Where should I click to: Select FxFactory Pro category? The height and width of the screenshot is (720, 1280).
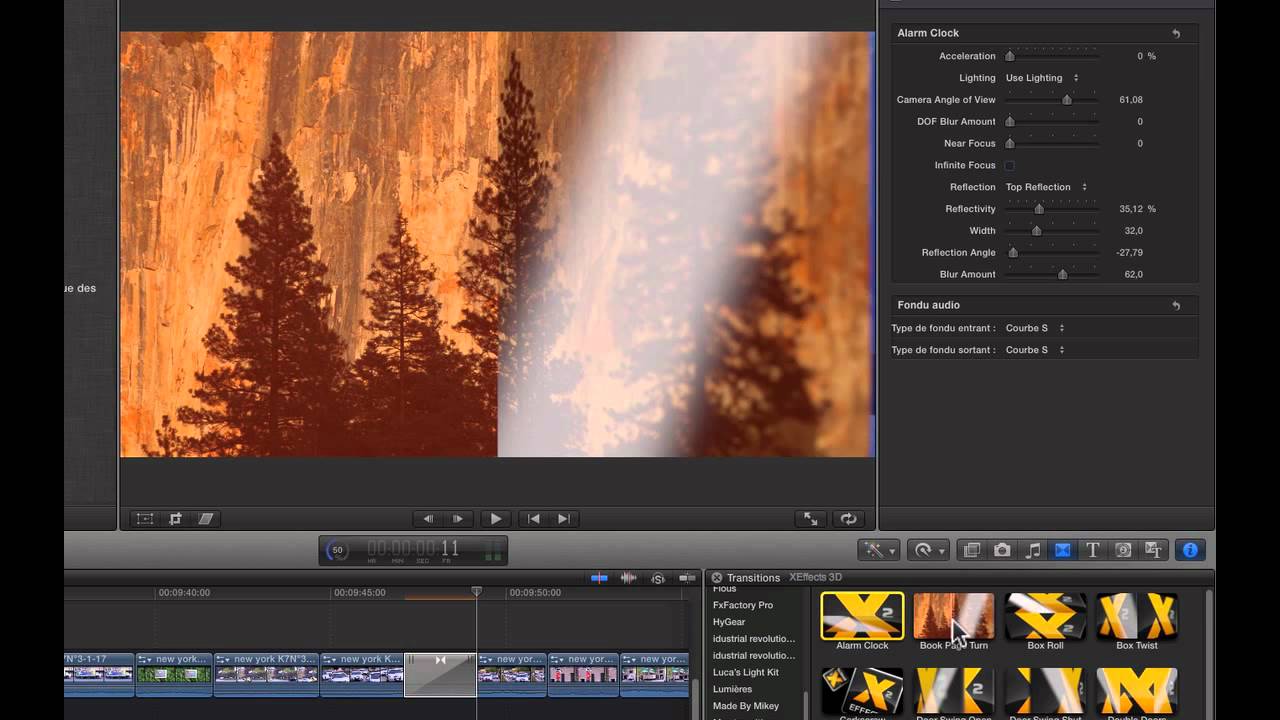[743, 605]
